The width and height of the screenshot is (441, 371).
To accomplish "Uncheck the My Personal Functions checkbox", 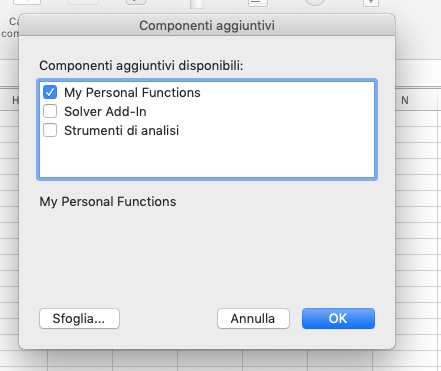I will tap(50, 92).
